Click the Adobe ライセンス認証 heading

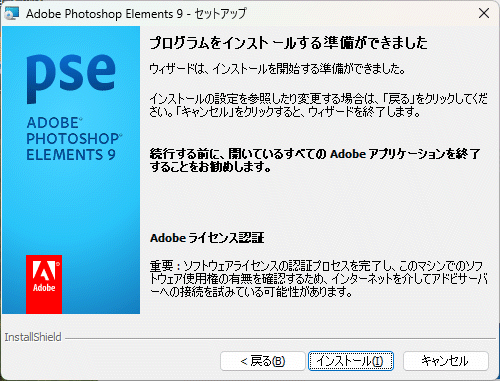(x=207, y=238)
